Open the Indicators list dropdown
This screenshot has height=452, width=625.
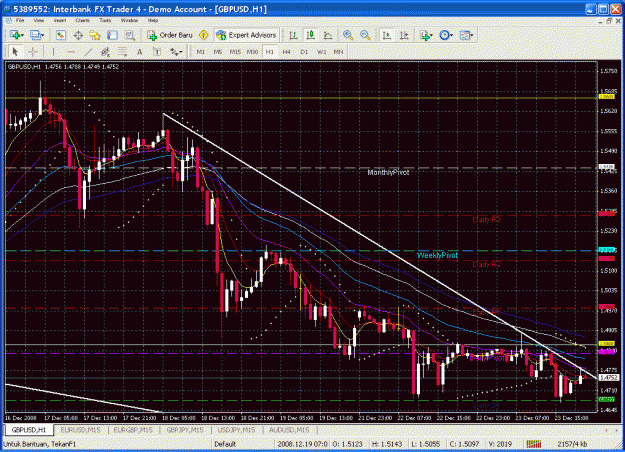[x=426, y=35]
